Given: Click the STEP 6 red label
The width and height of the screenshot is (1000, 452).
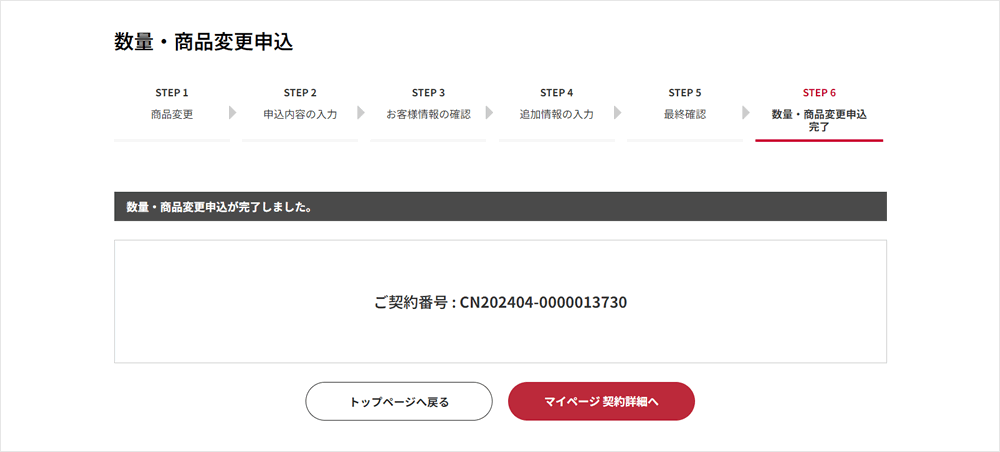Looking at the screenshot, I should pyautogui.click(x=819, y=92).
